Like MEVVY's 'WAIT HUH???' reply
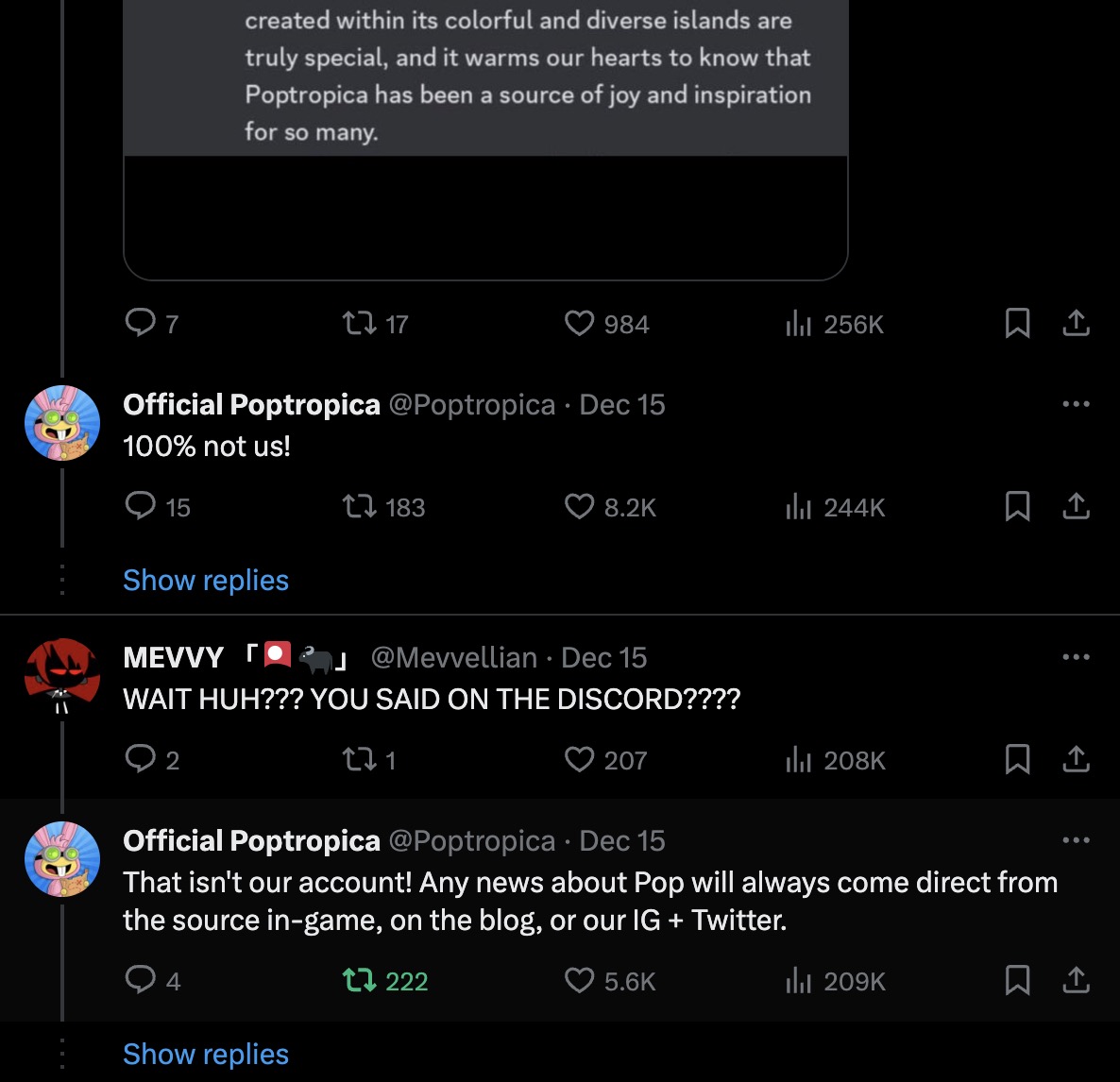This screenshot has width=1120, height=1082. tap(579, 759)
